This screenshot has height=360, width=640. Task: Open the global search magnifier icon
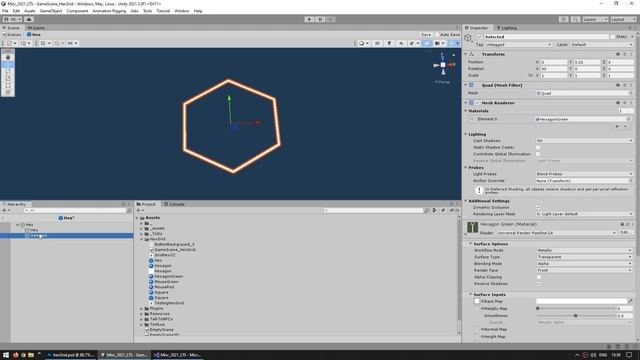pos(575,19)
